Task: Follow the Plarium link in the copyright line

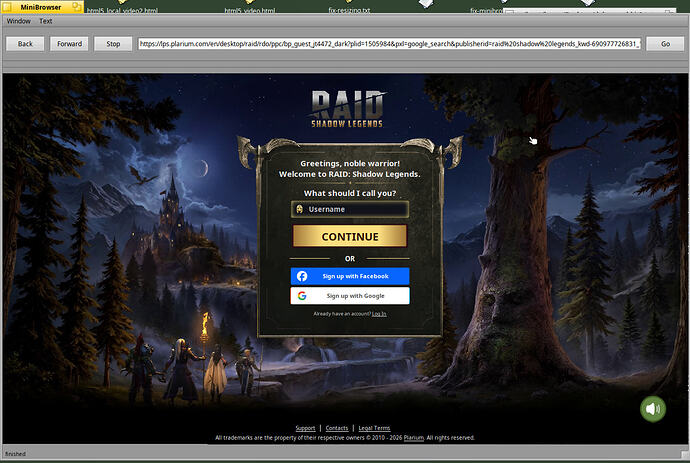Action: point(414,438)
